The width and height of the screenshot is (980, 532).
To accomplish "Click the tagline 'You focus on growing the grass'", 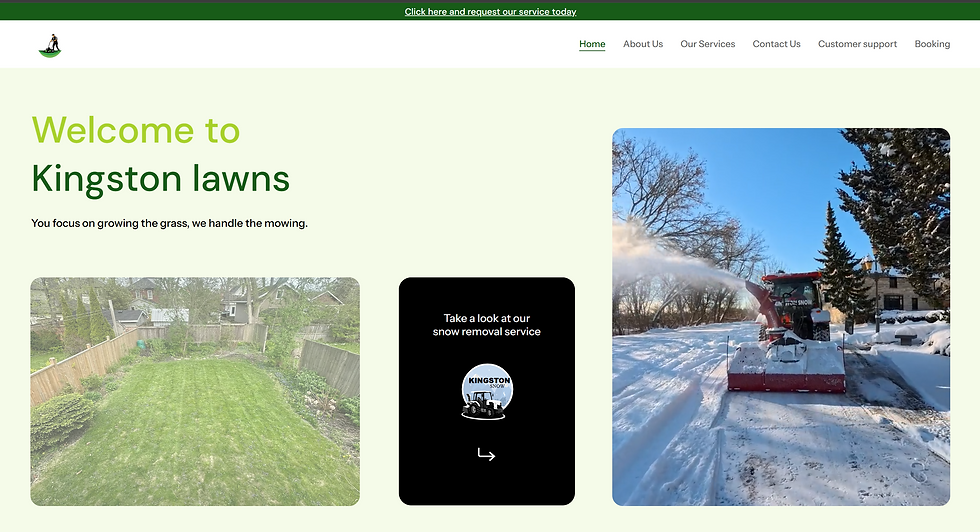I will click(169, 223).
